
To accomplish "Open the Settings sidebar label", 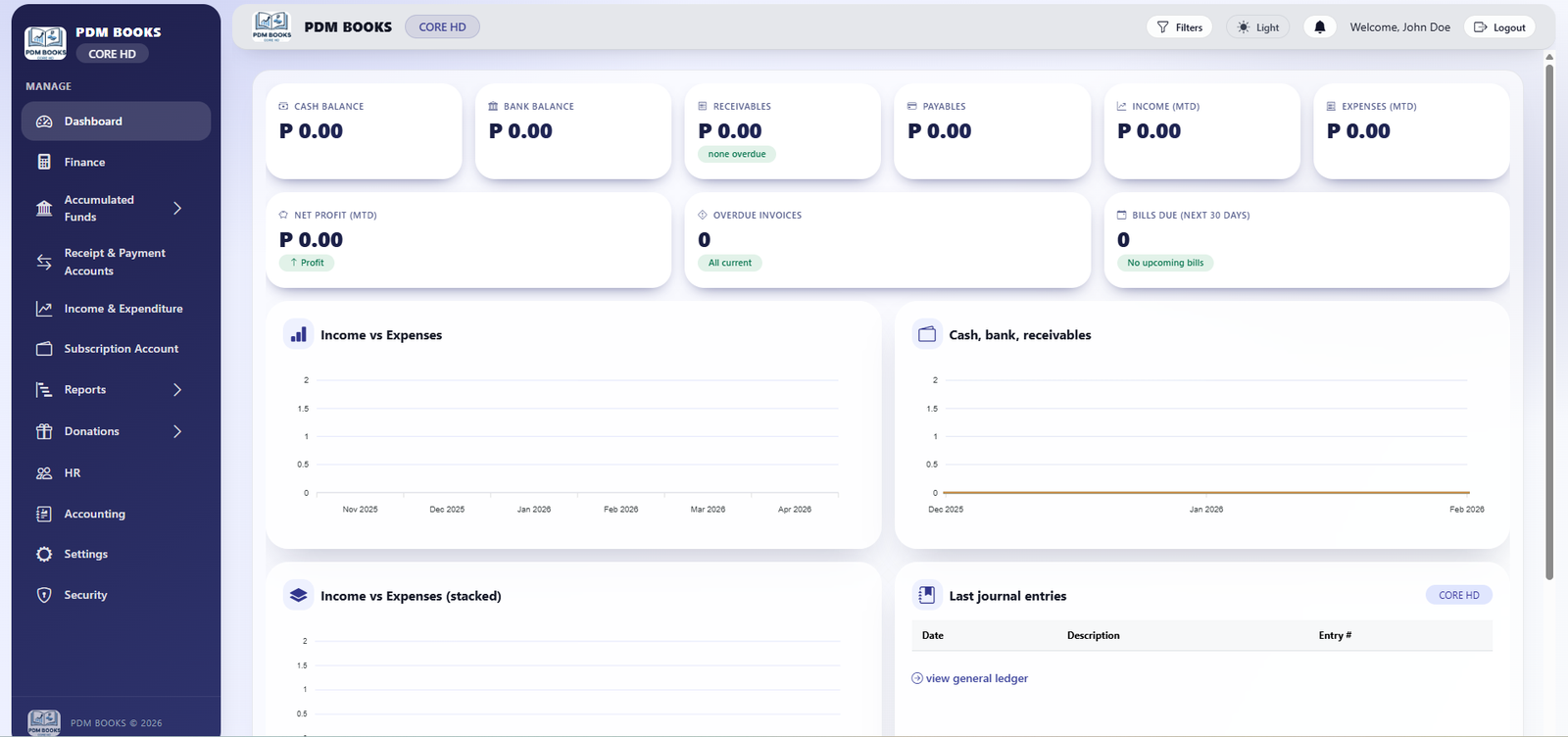I will click(86, 555).
